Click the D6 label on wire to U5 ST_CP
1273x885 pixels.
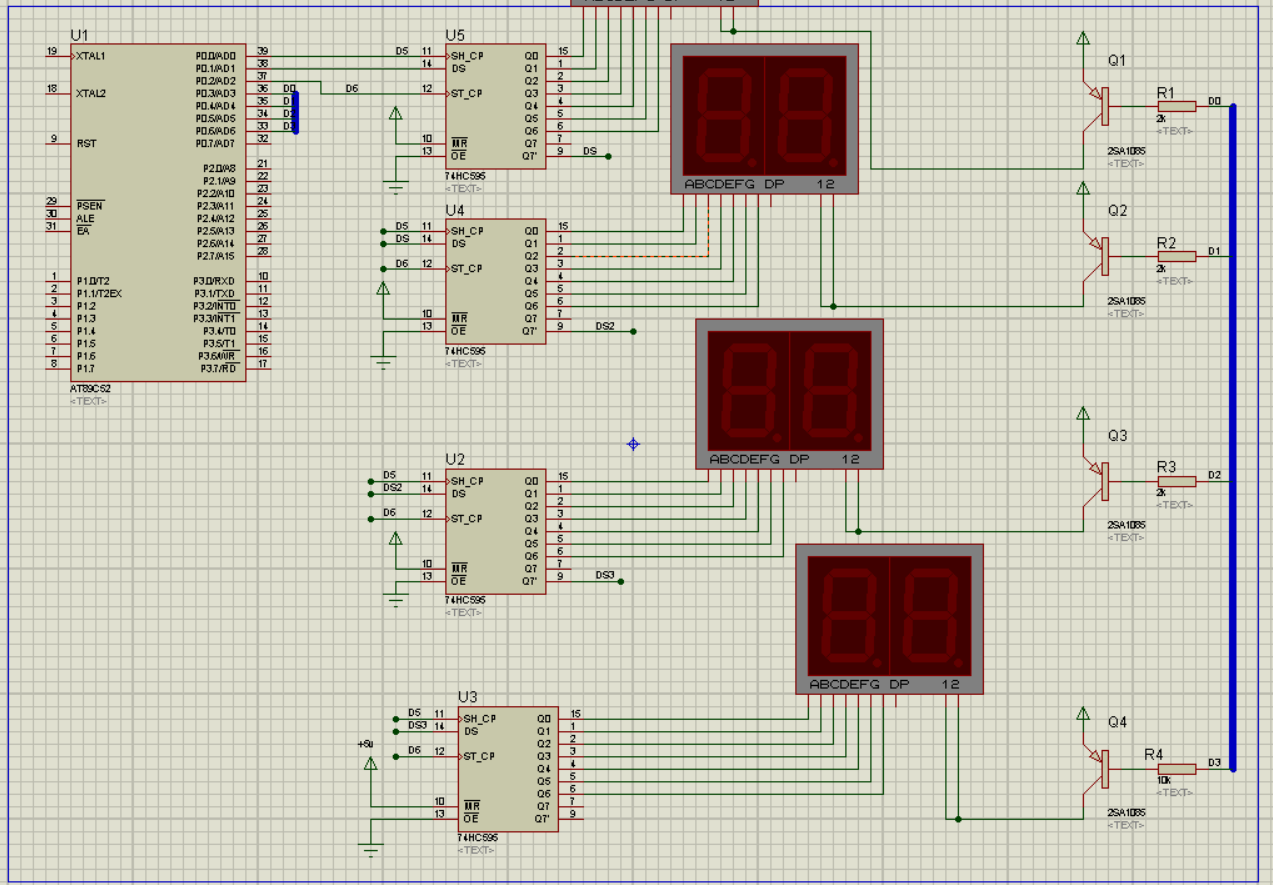click(352, 88)
